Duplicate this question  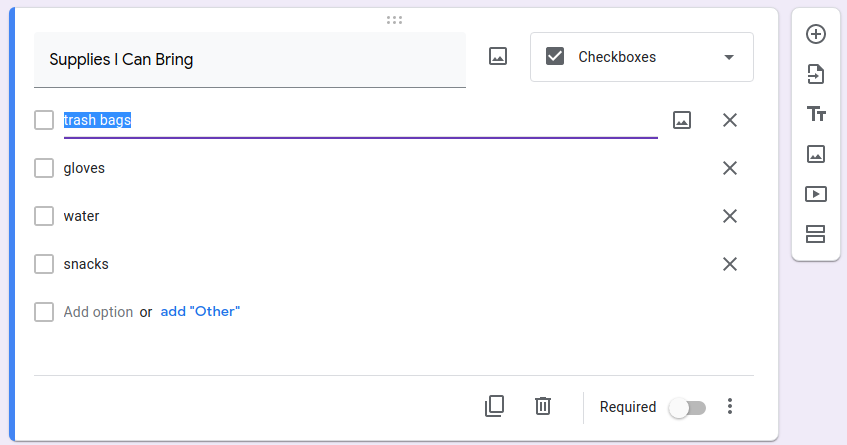point(494,406)
